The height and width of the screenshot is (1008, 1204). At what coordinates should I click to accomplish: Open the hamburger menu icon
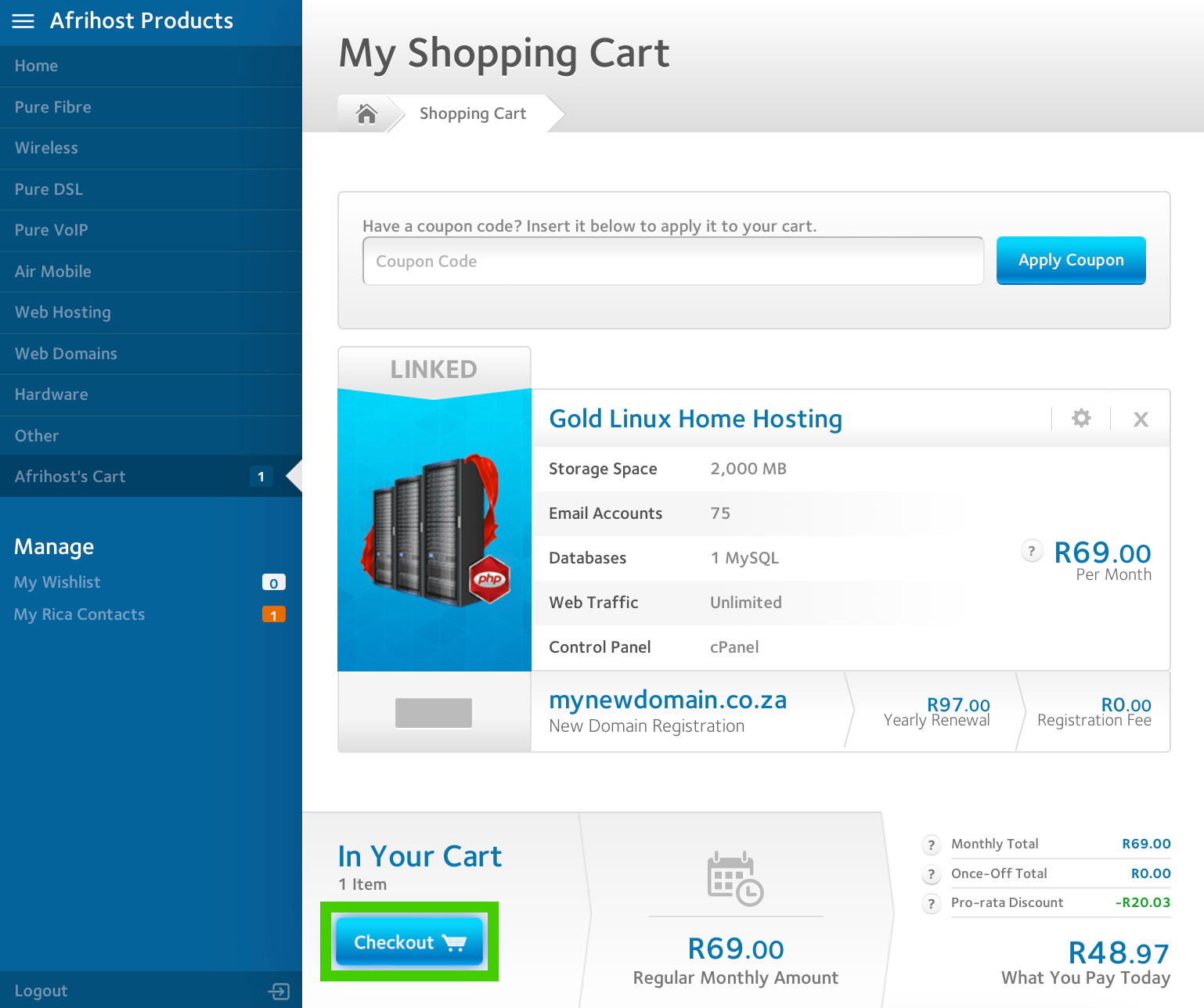point(23,21)
